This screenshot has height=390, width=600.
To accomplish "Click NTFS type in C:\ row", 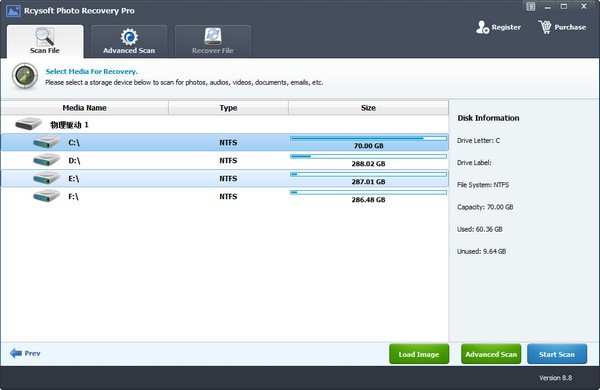I will tap(228, 143).
